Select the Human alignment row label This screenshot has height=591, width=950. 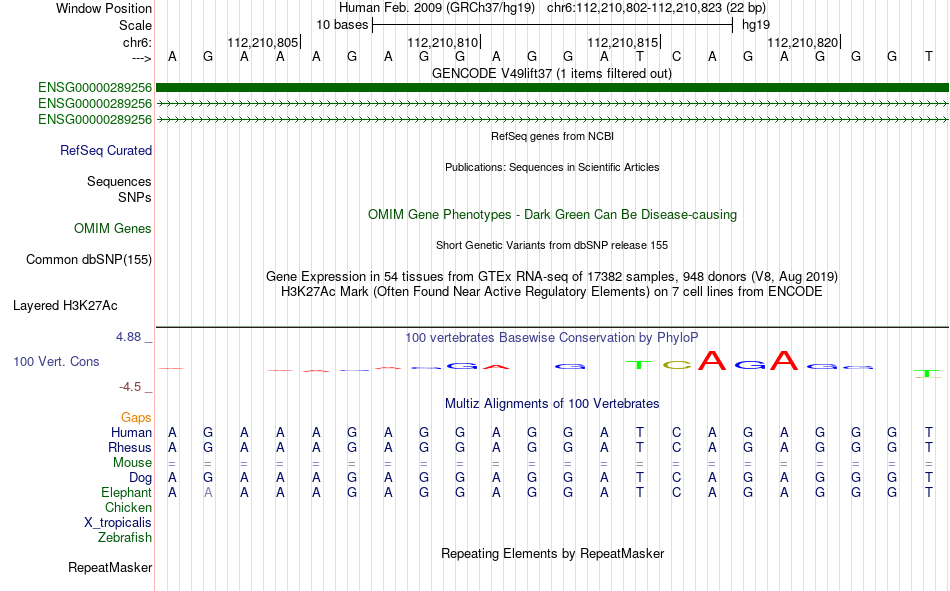click(x=131, y=432)
